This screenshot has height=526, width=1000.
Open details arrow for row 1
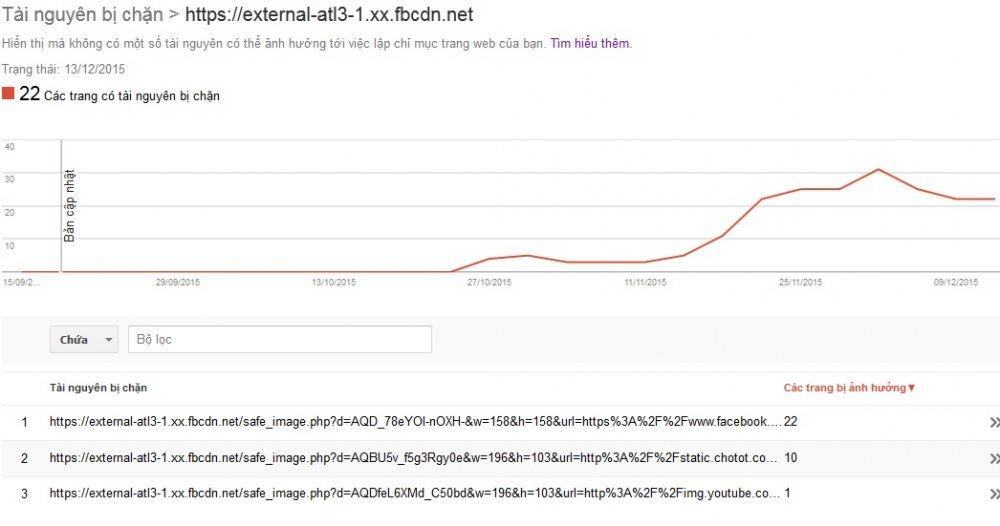[x=993, y=423]
